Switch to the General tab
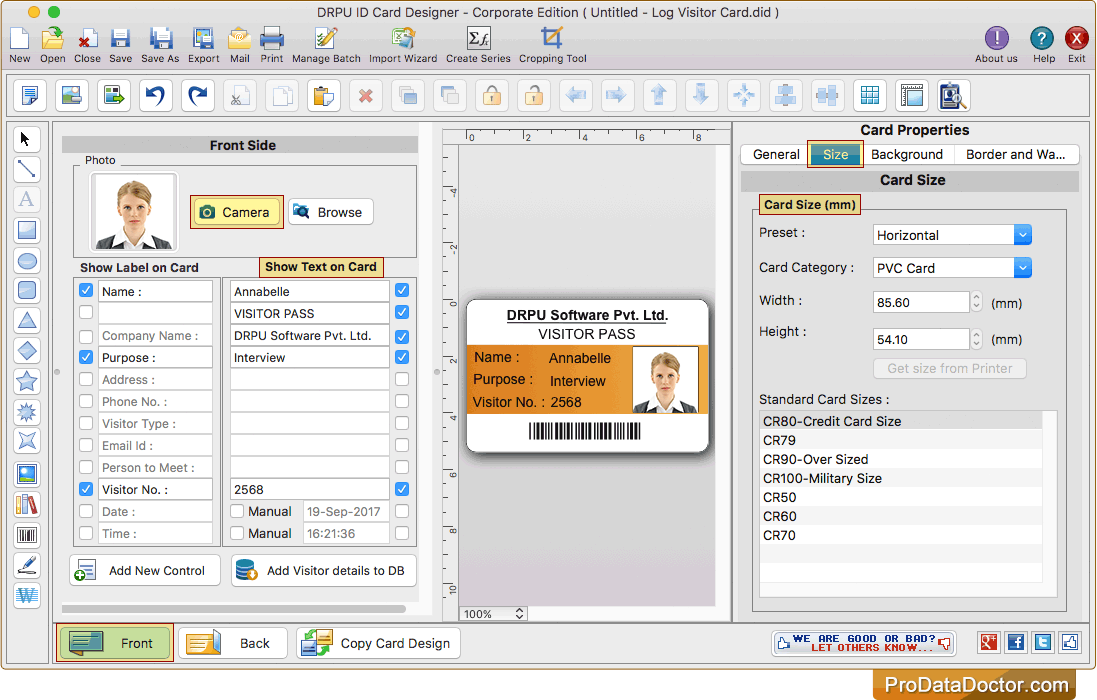1097x700 pixels. point(776,155)
